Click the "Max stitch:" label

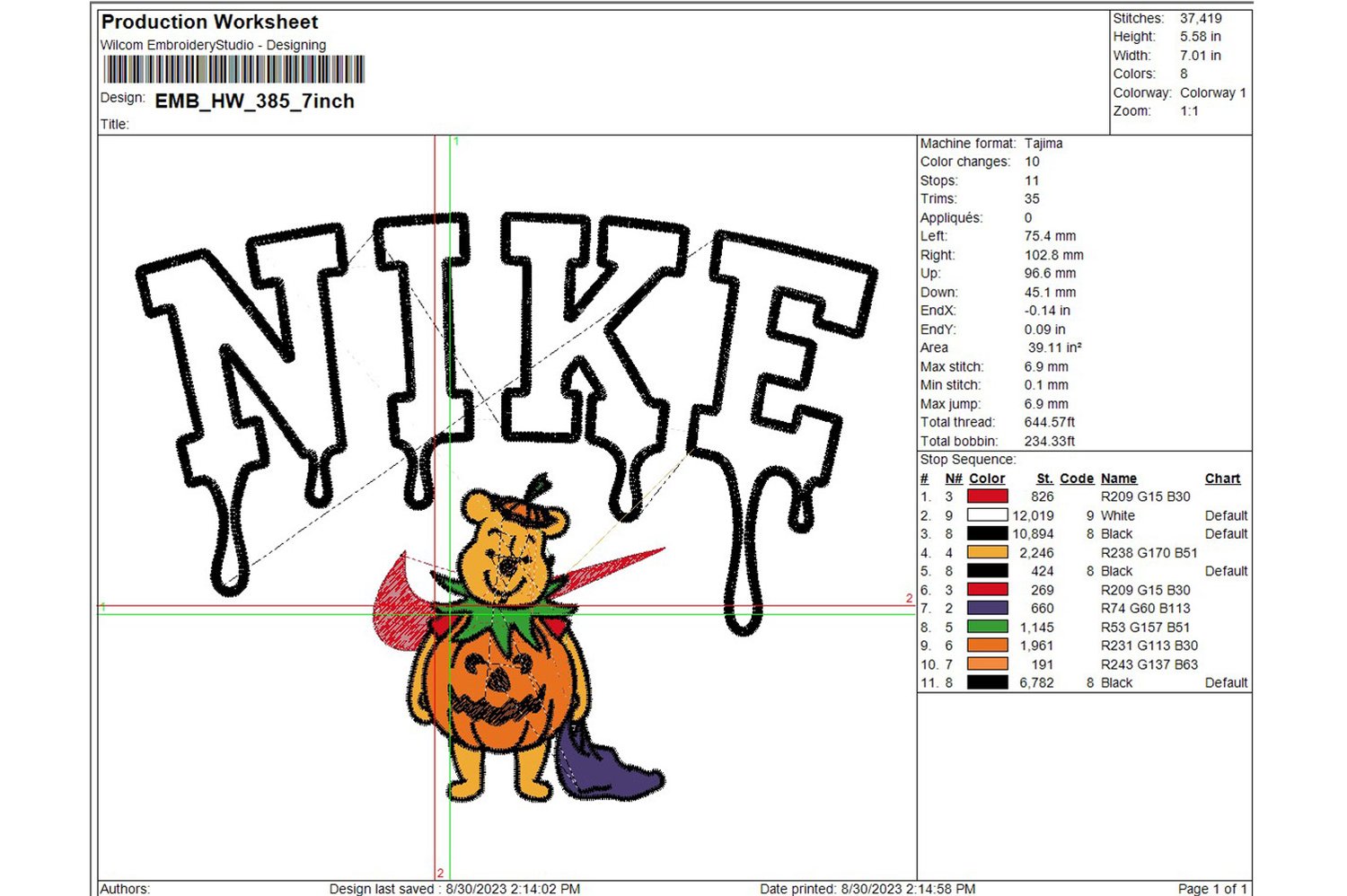coord(952,366)
